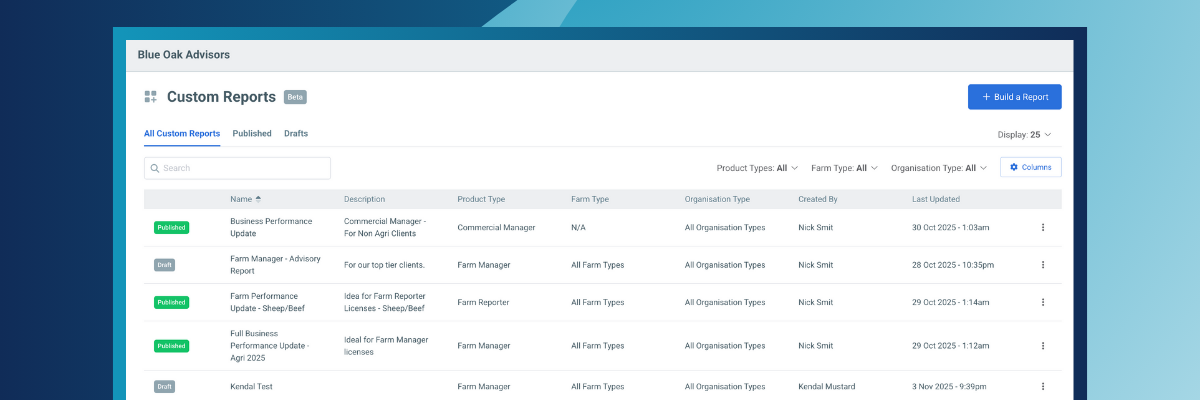Click 'Commercial Manager' product type cell
The width and height of the screenshot is (1200, 400).
496,227
